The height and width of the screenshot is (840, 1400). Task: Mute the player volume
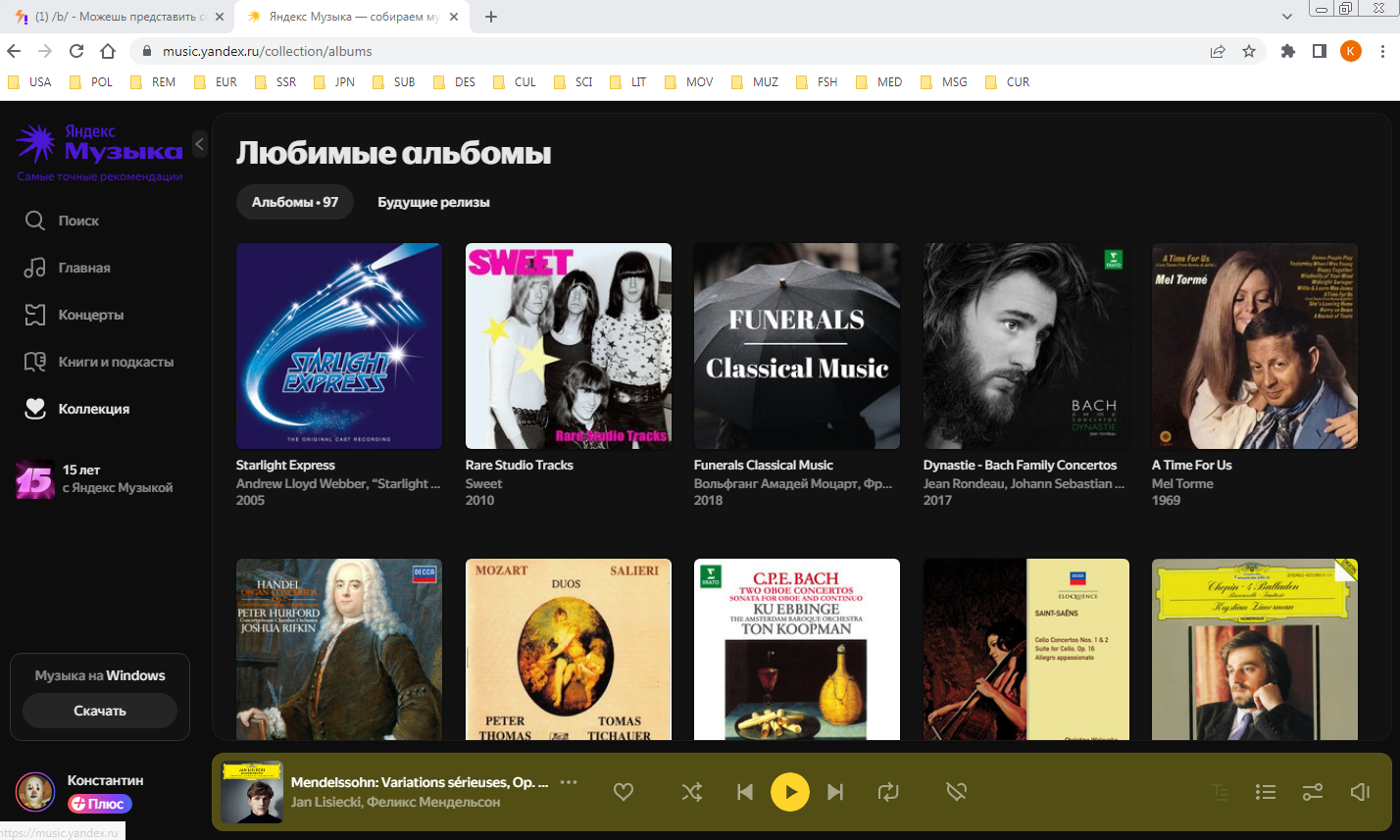[x=1360, y=792]
